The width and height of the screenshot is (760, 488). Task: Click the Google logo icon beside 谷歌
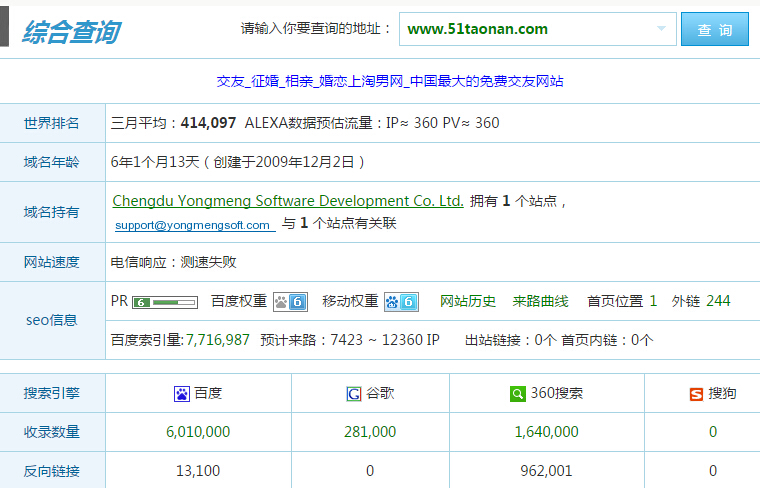[354, 394]
